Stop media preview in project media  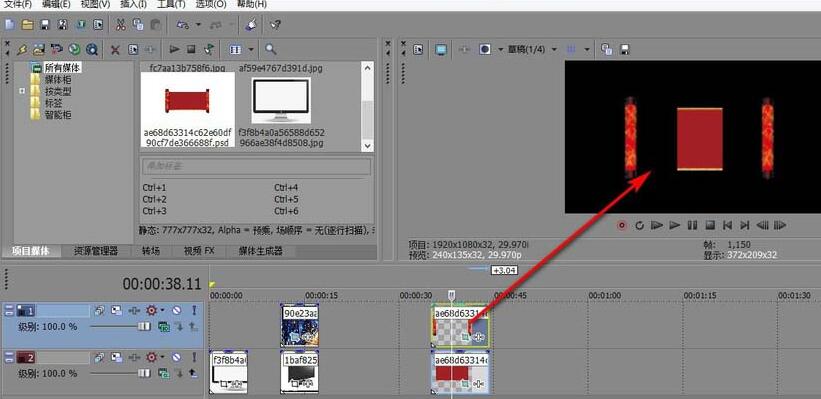[191, 49]
